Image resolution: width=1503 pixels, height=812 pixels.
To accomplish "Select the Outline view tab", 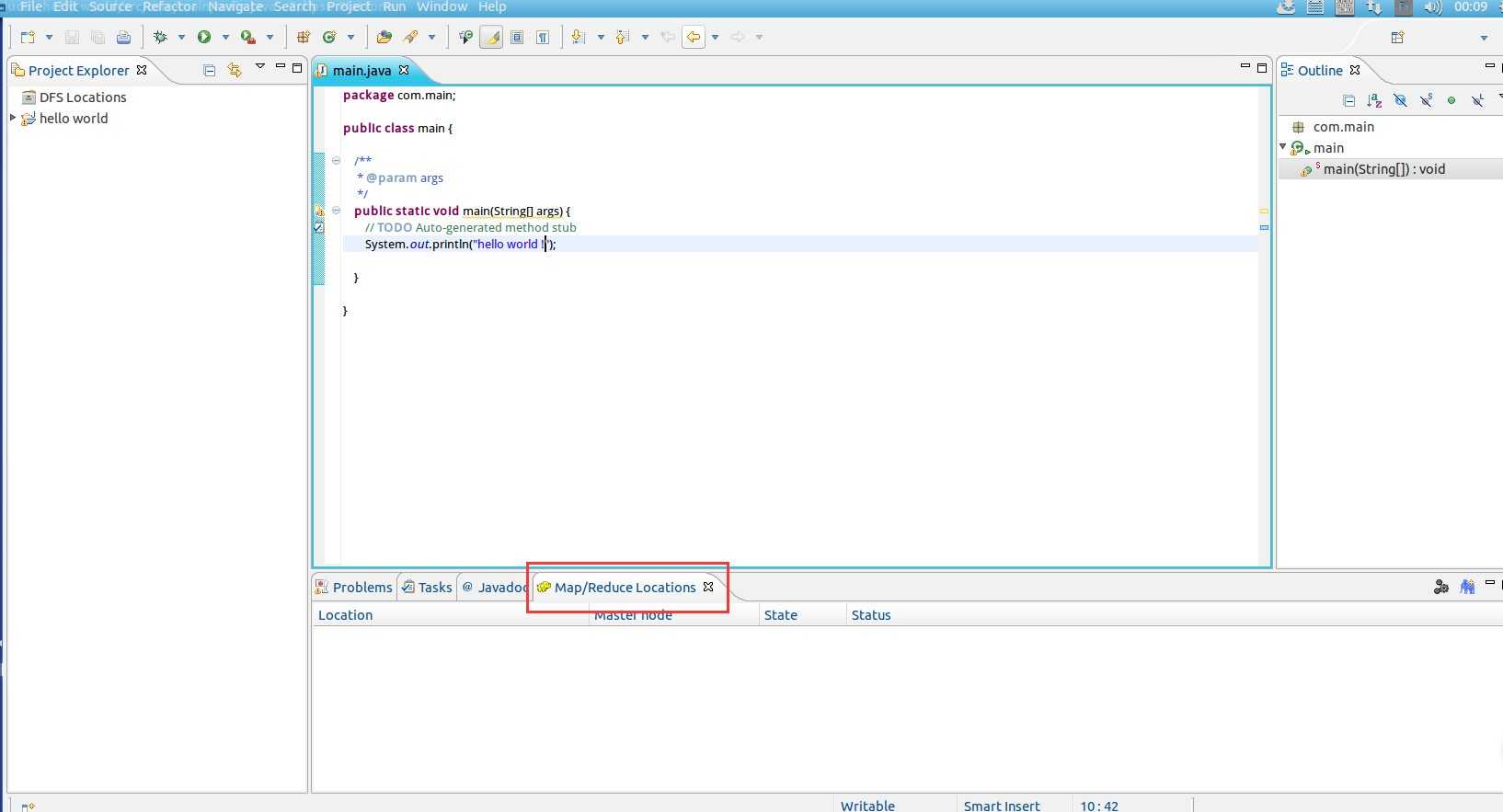I will pos(1320,70).
